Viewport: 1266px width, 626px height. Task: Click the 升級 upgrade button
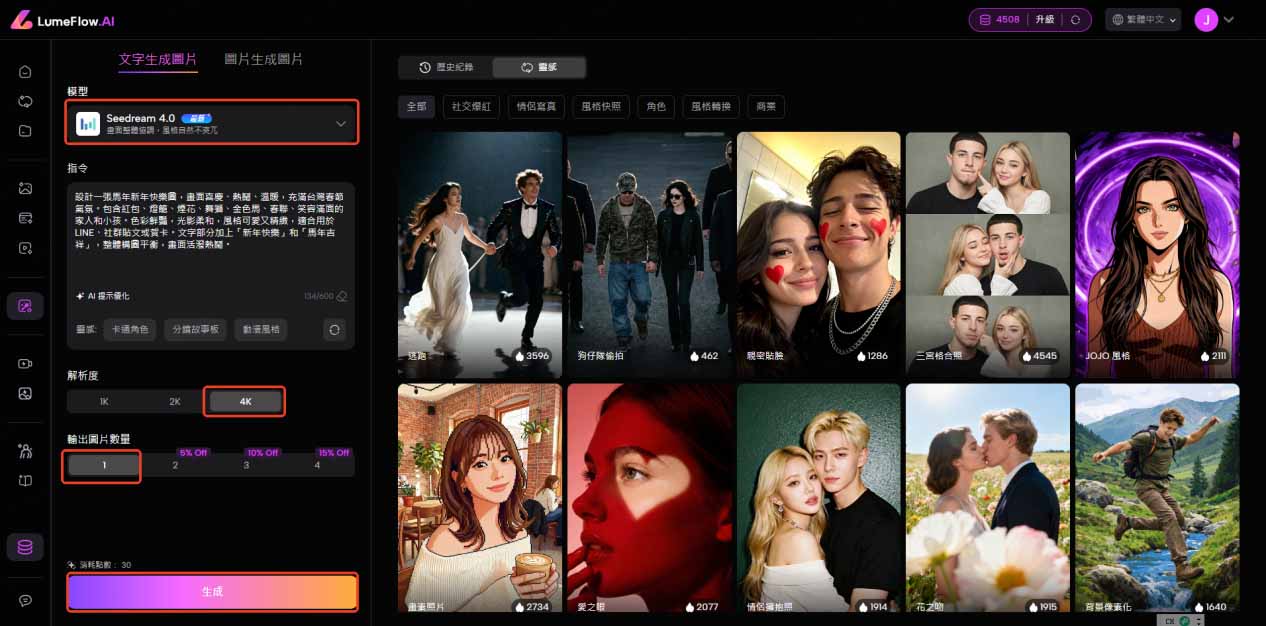[1045, 19]
